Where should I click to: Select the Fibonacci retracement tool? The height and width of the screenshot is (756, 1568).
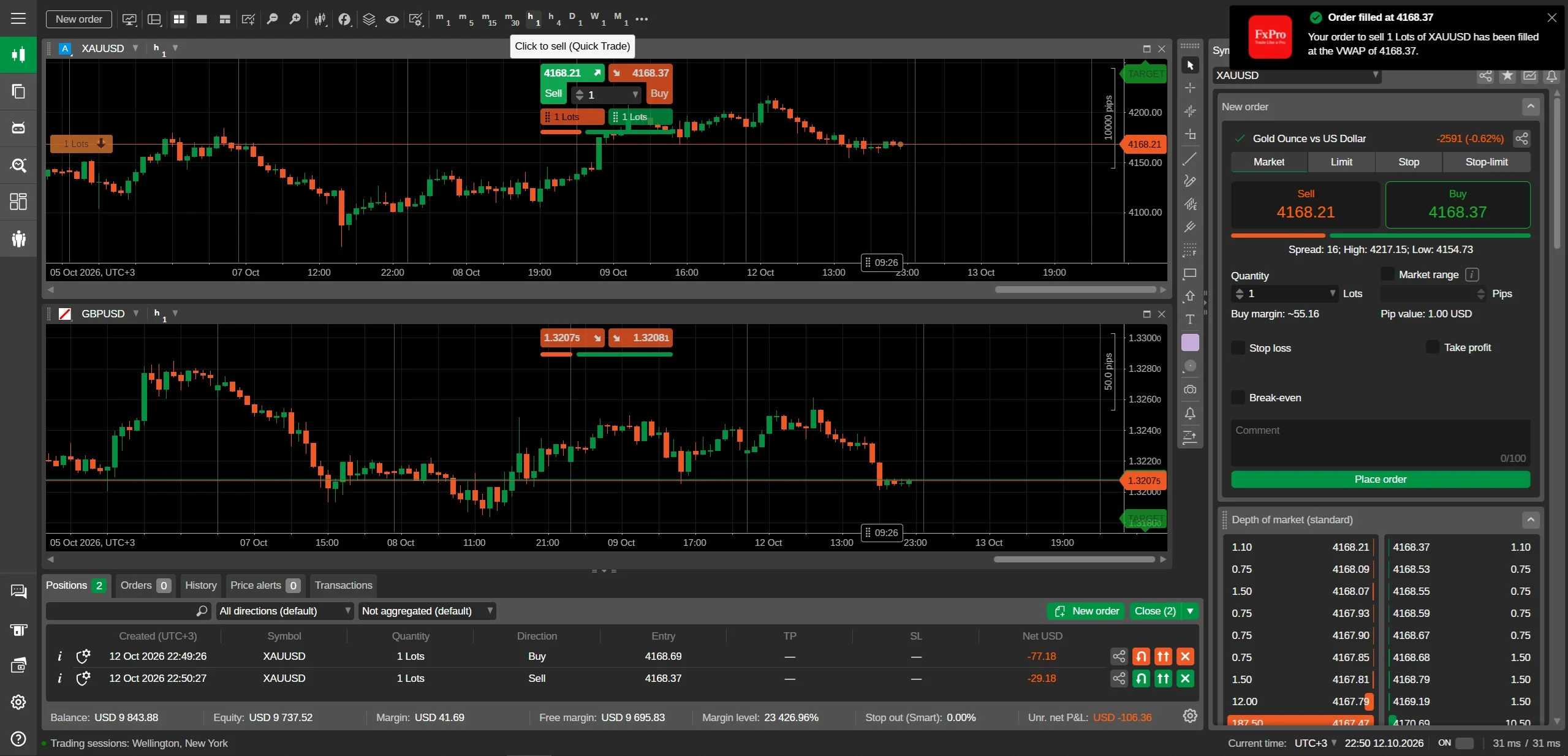(x=1190, y=250)
